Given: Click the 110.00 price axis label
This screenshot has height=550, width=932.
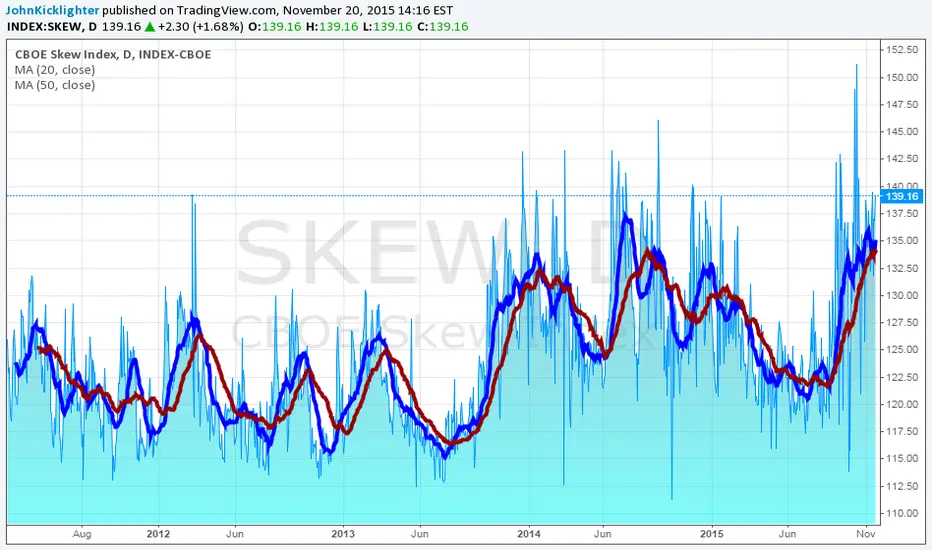Looking at the screenshot, I should 902,513.
